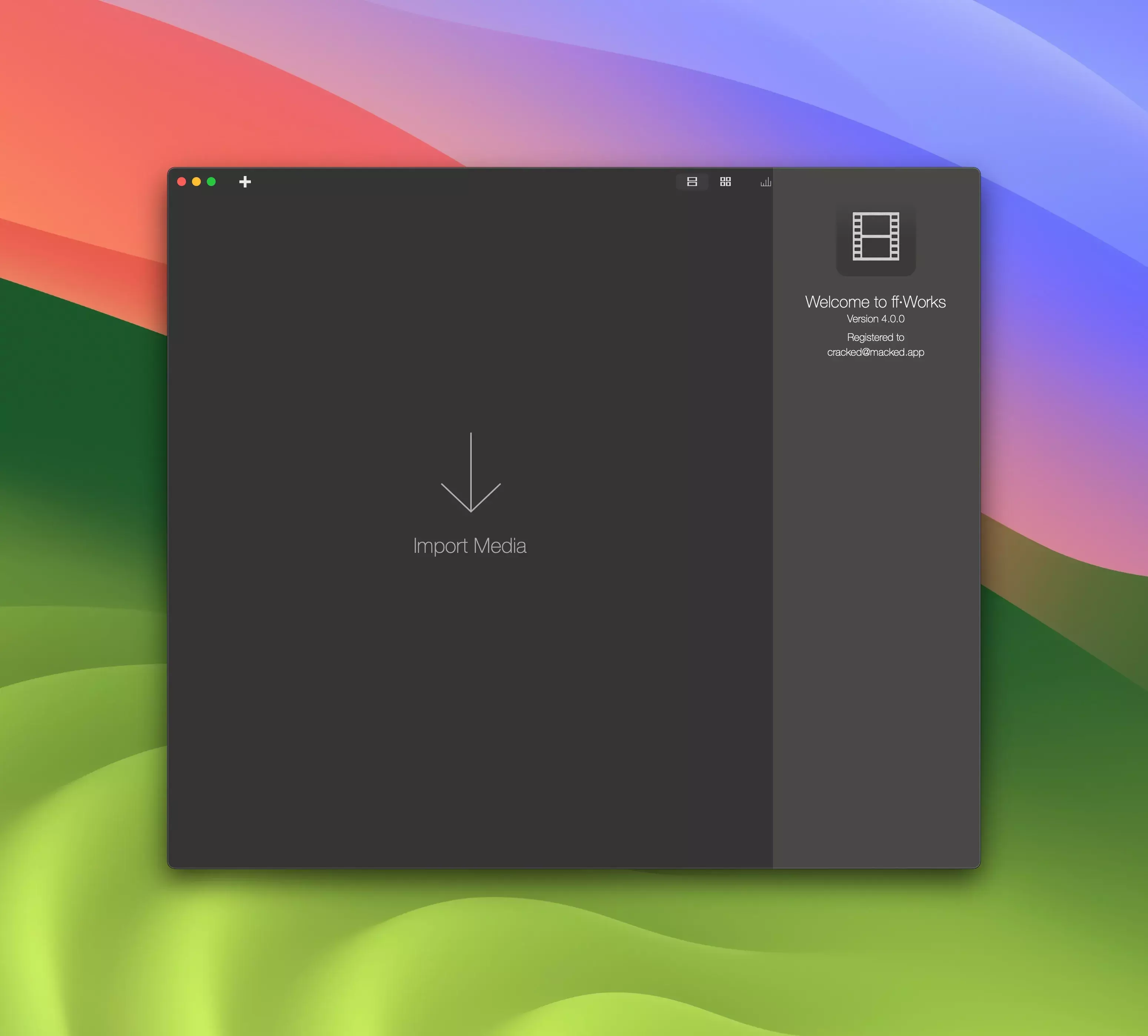Click the Welcome to ff·Works heading
1148x1036 pixels.
(x=875, y=302)
